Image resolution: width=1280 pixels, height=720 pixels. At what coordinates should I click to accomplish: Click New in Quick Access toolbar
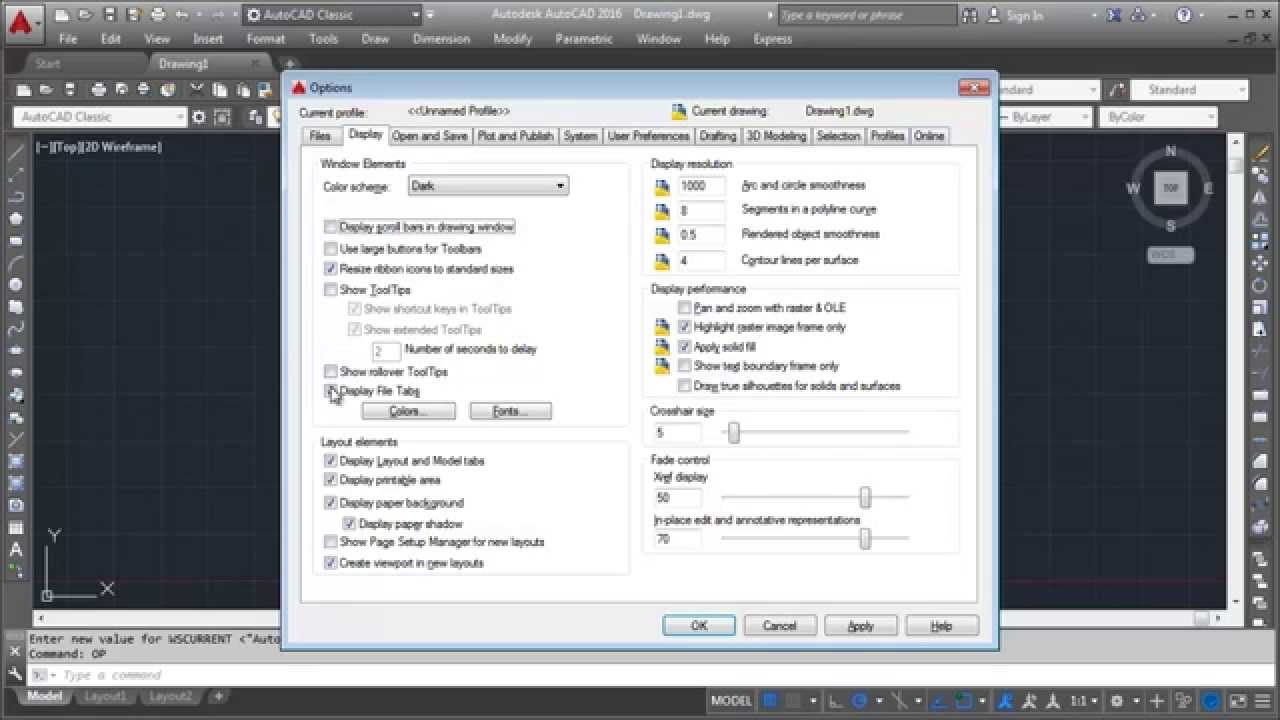[63, 15]
